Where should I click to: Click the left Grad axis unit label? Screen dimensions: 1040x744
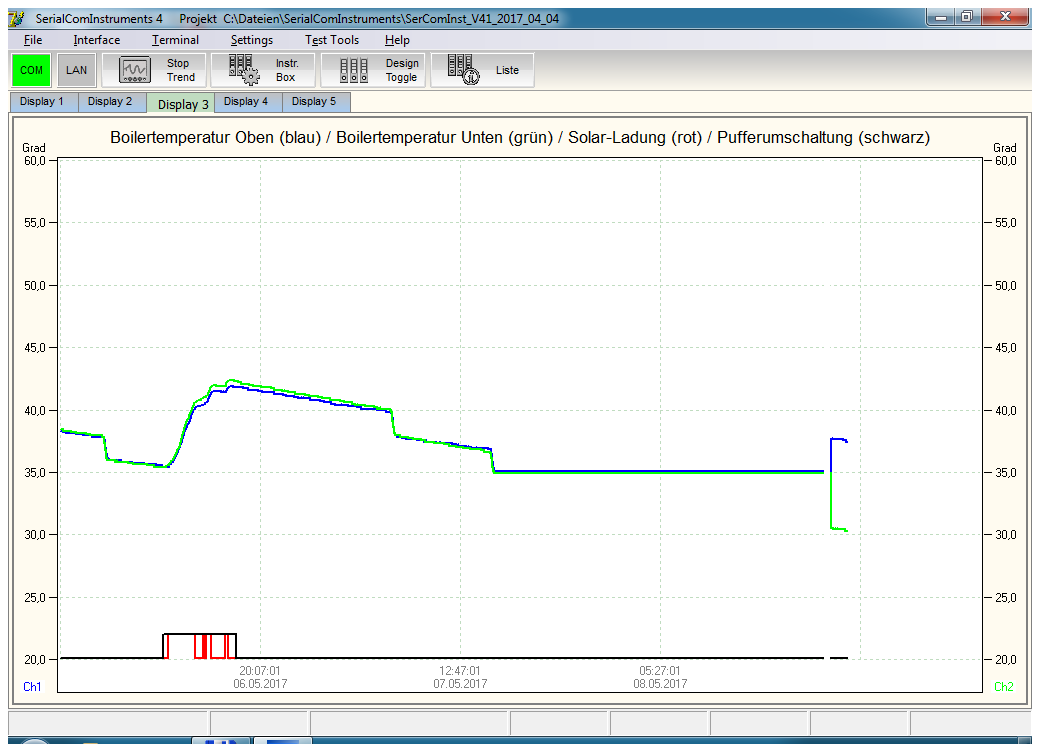point(34,148)
